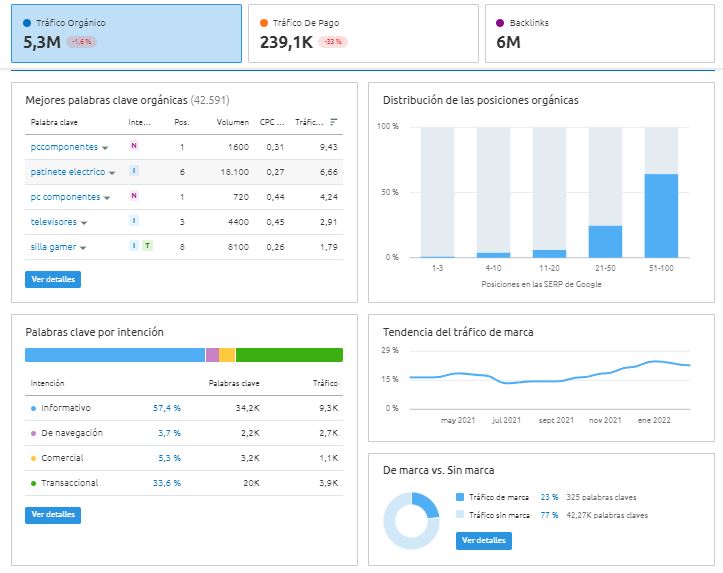Click Ver detalles under keywords by intent
The width and height of the screenshot is (723, 573).
click(53, 515)
